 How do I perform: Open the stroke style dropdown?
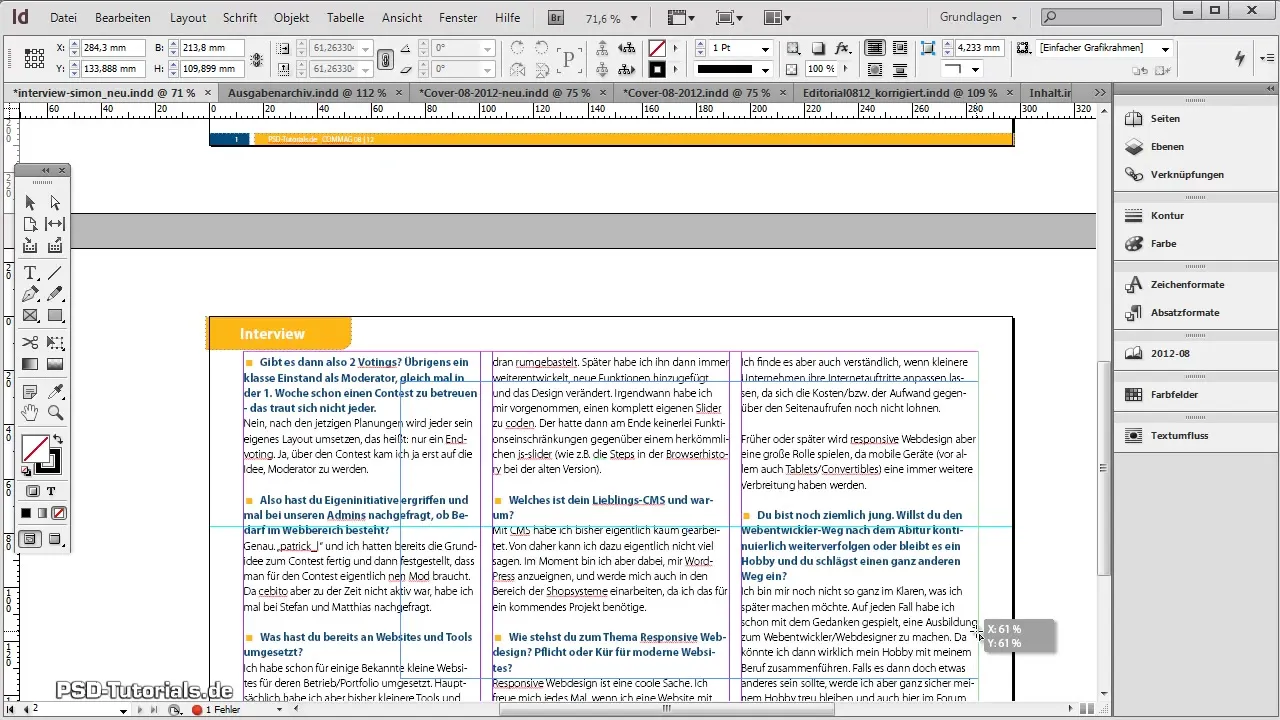pos(765,69)
